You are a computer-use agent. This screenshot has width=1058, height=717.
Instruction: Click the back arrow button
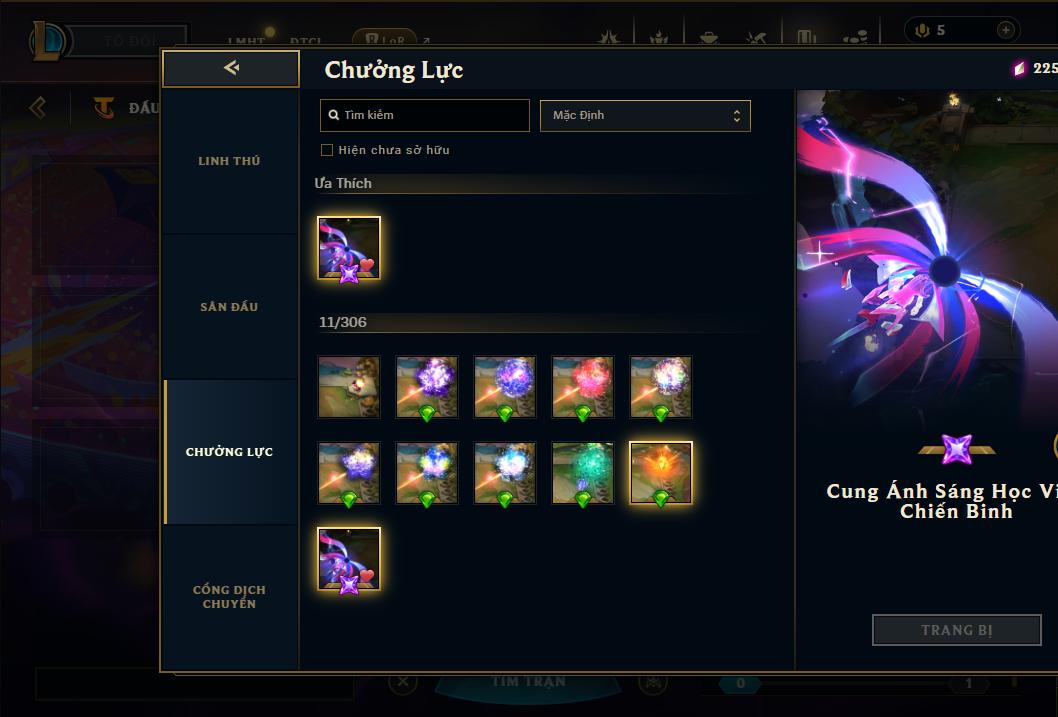[231, 68]
